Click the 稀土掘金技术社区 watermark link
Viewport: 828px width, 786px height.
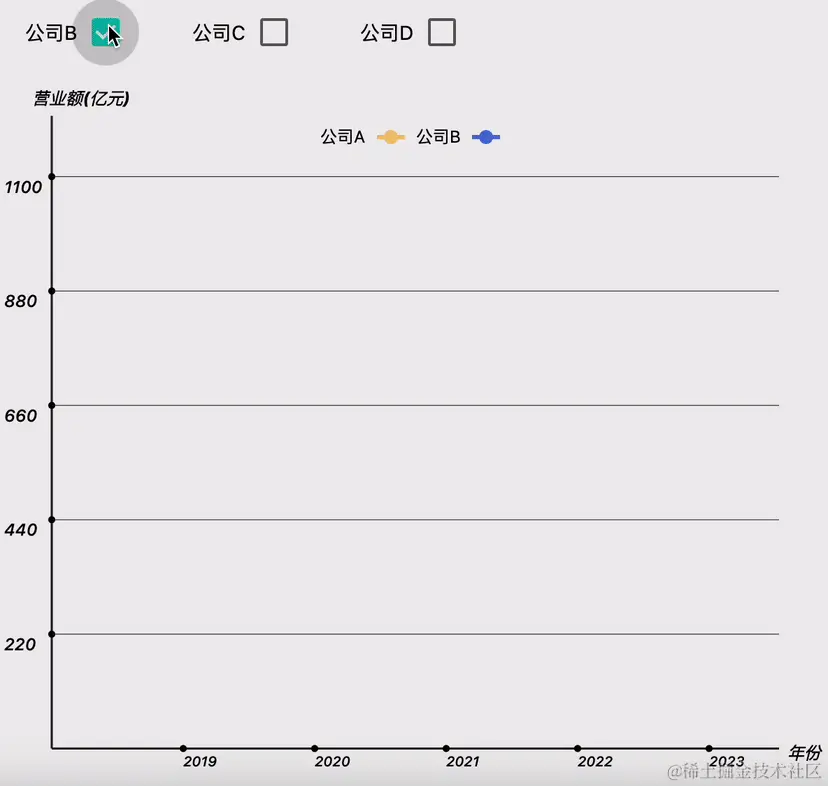[745, 773]
